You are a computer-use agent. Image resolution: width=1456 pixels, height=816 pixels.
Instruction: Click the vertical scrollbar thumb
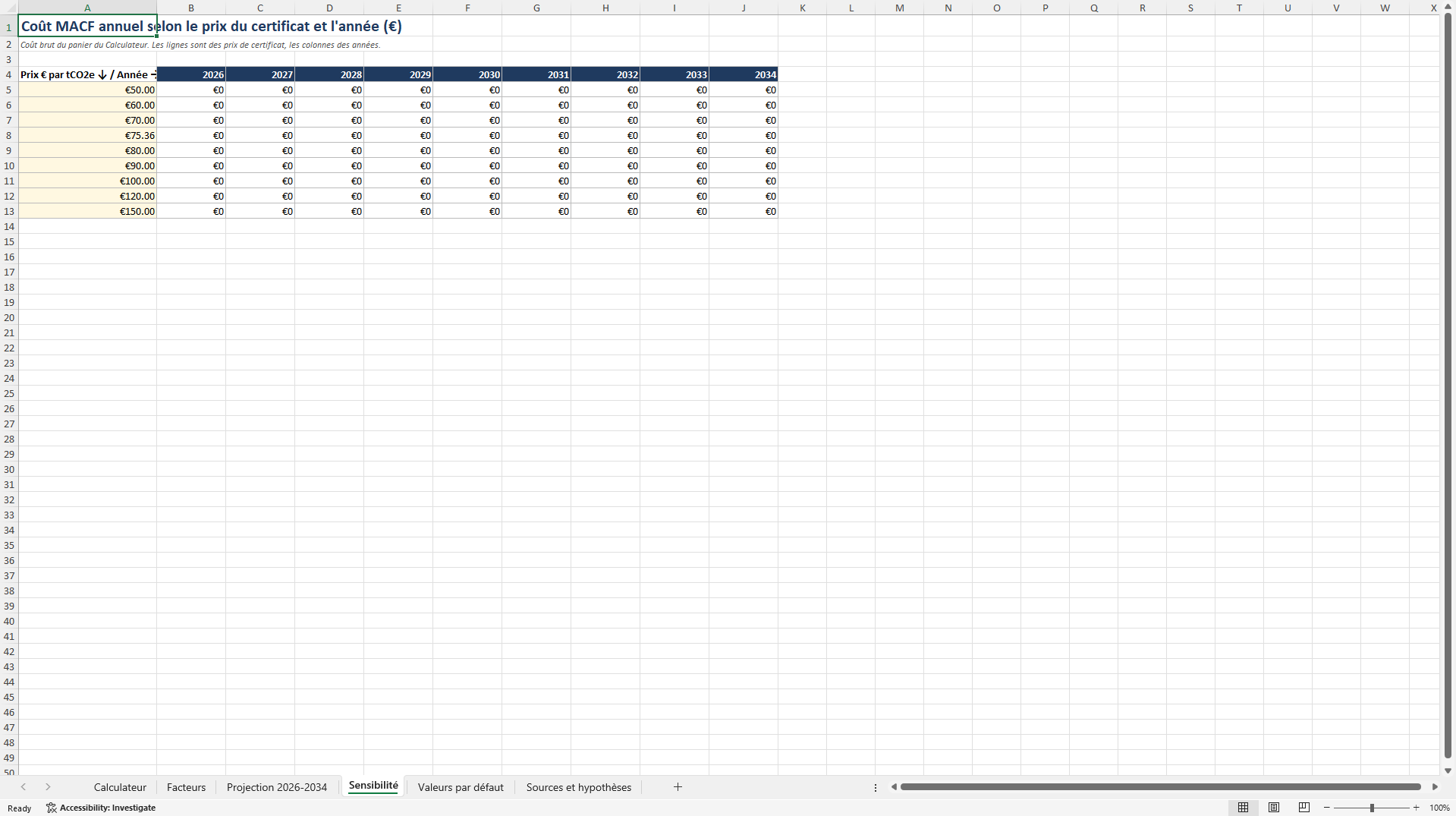[x=1448, y=385]
